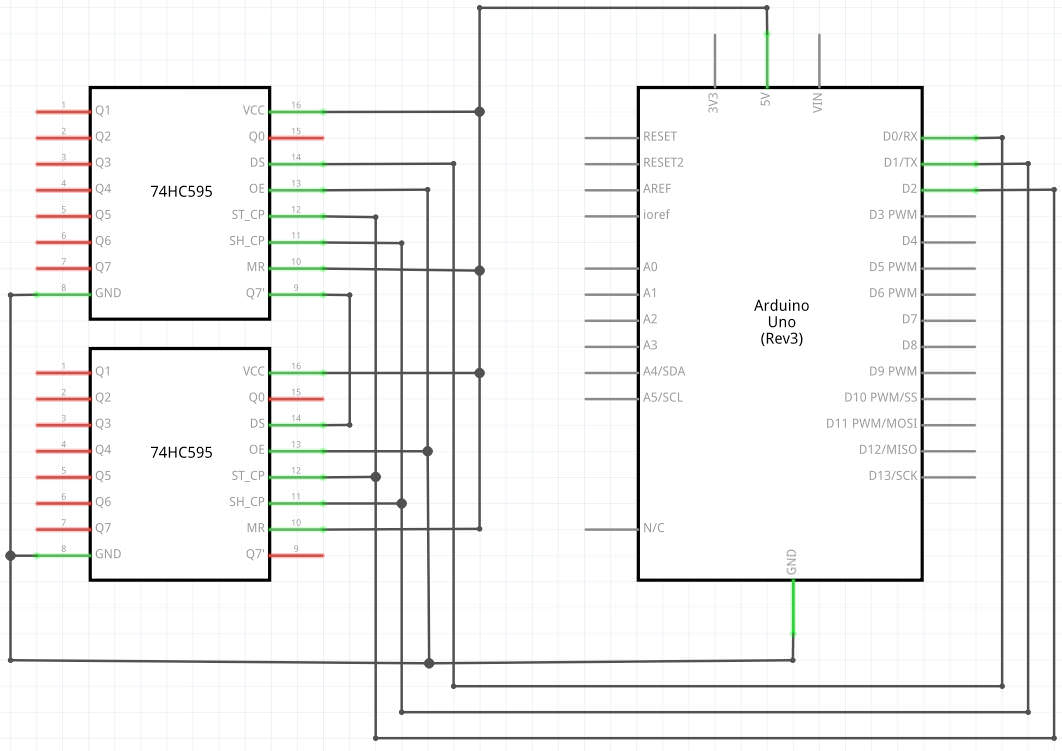Select the 3V3 power pin label
1062x751 pixels.
tap(713, 102)
